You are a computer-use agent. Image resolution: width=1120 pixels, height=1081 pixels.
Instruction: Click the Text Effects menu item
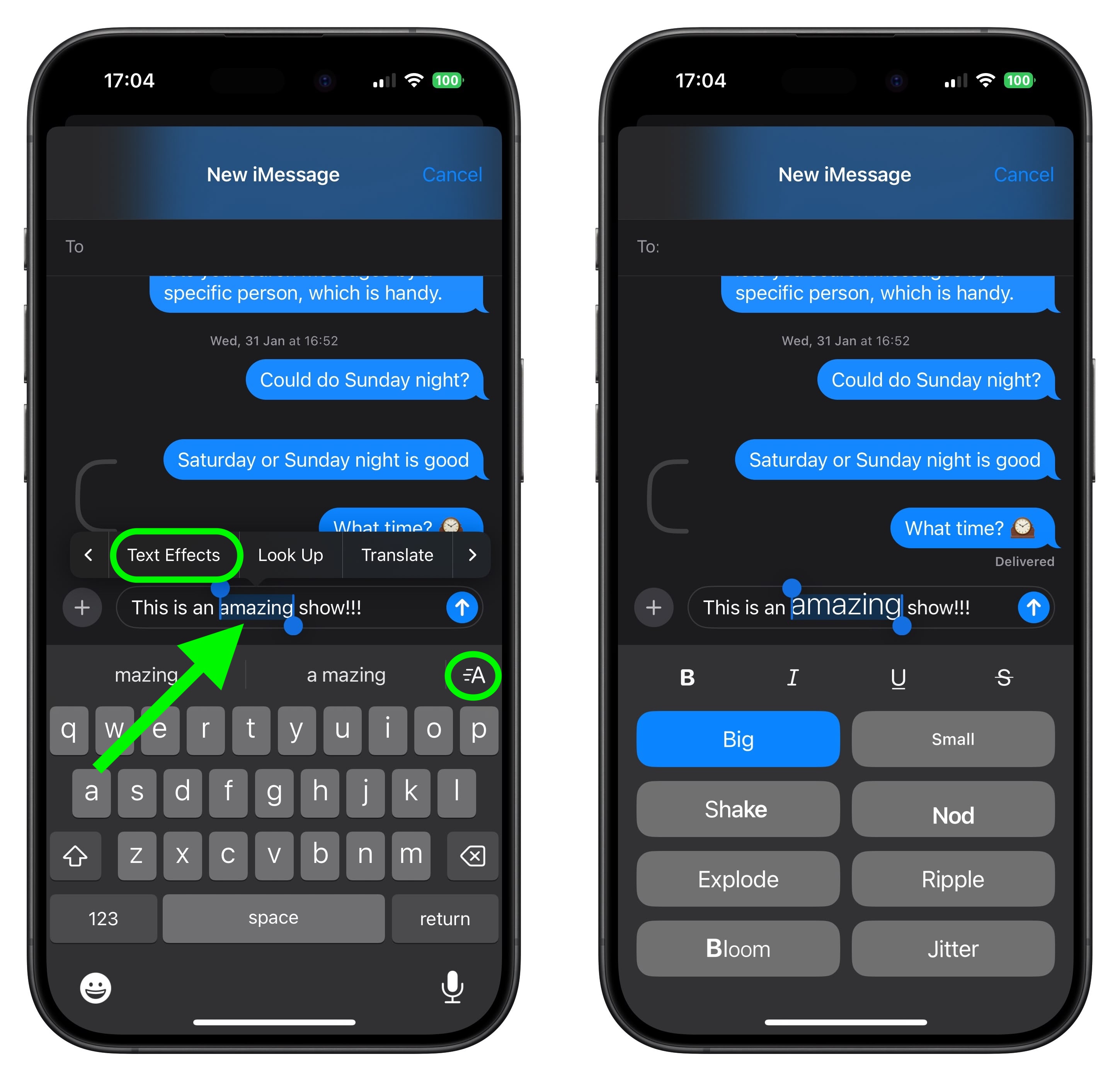coord(175,554)
